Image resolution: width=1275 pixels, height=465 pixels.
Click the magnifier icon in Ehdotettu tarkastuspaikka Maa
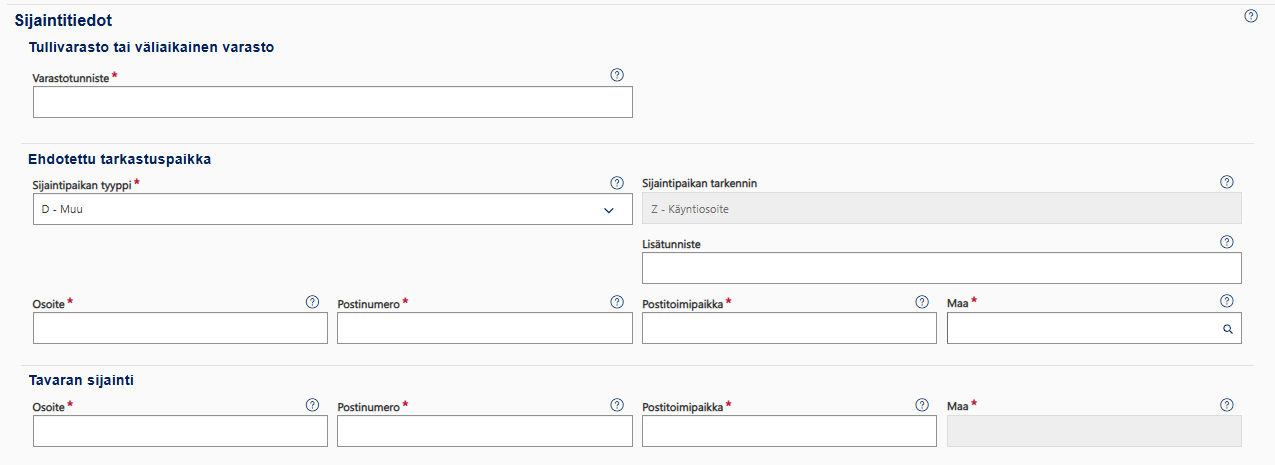click(1227, 328)
